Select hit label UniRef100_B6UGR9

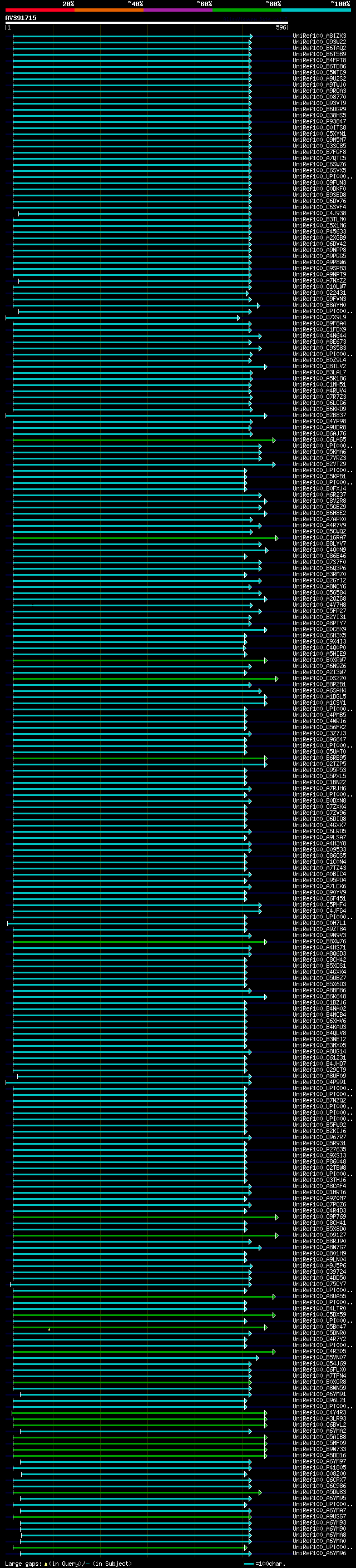coord(319,109)
